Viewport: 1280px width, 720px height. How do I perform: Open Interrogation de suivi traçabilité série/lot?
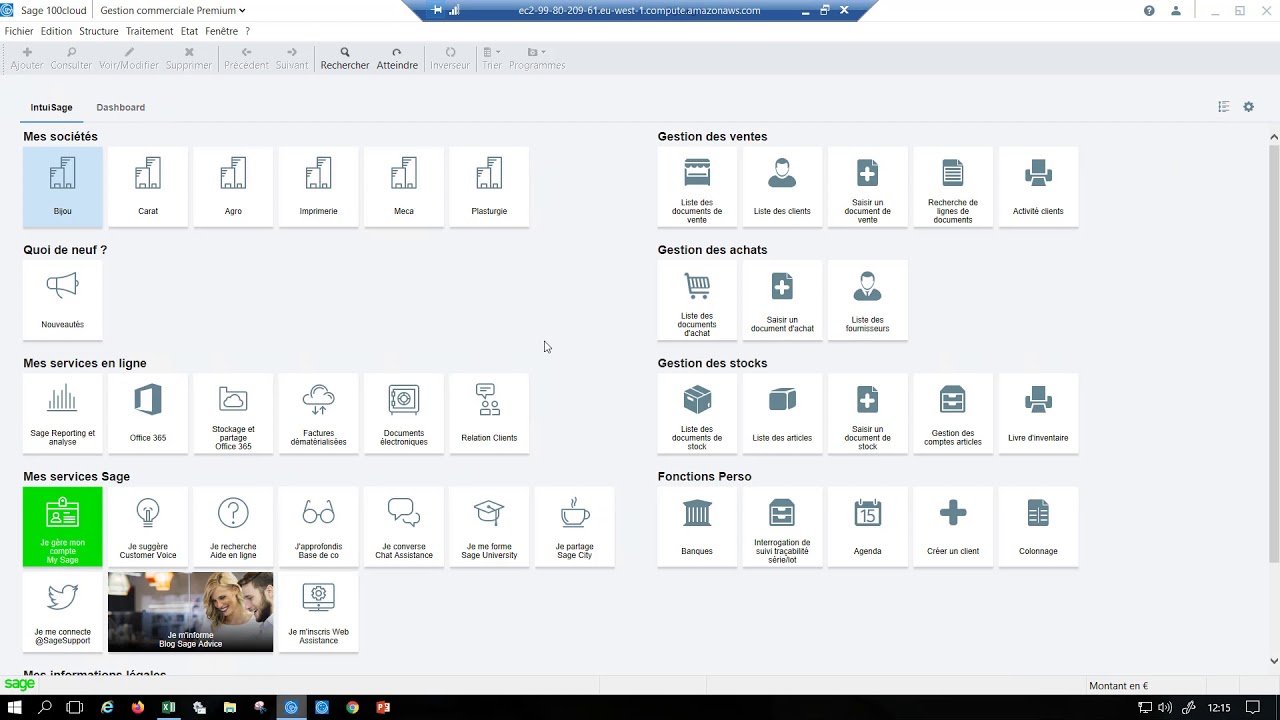click(782, 527)
